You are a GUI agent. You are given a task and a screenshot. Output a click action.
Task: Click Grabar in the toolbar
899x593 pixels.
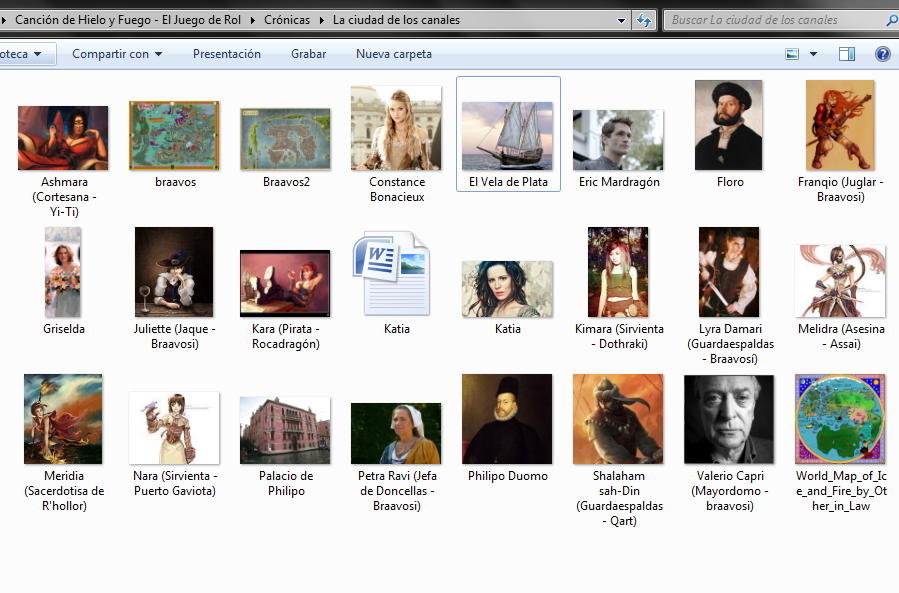[x=308, y=54]
